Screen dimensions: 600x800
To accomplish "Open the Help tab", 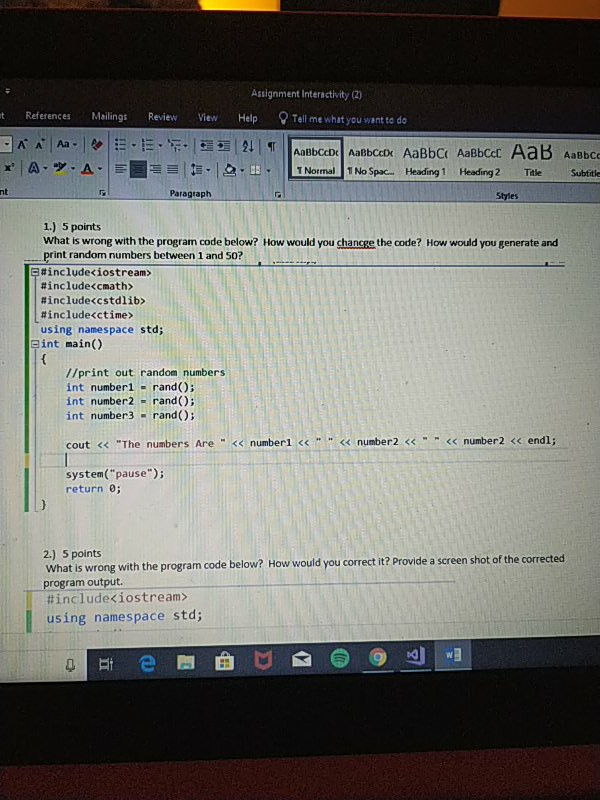I will coord(248,118).
